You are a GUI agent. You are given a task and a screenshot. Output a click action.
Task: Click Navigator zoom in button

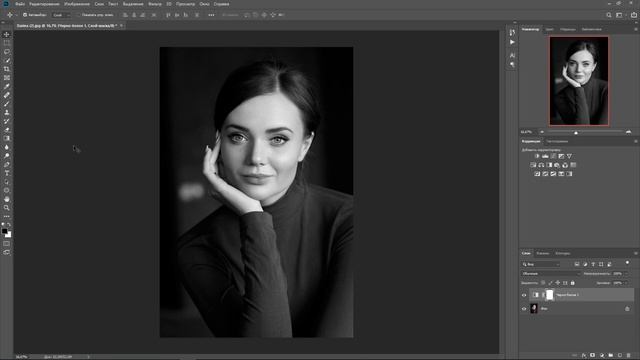point(629,132)
